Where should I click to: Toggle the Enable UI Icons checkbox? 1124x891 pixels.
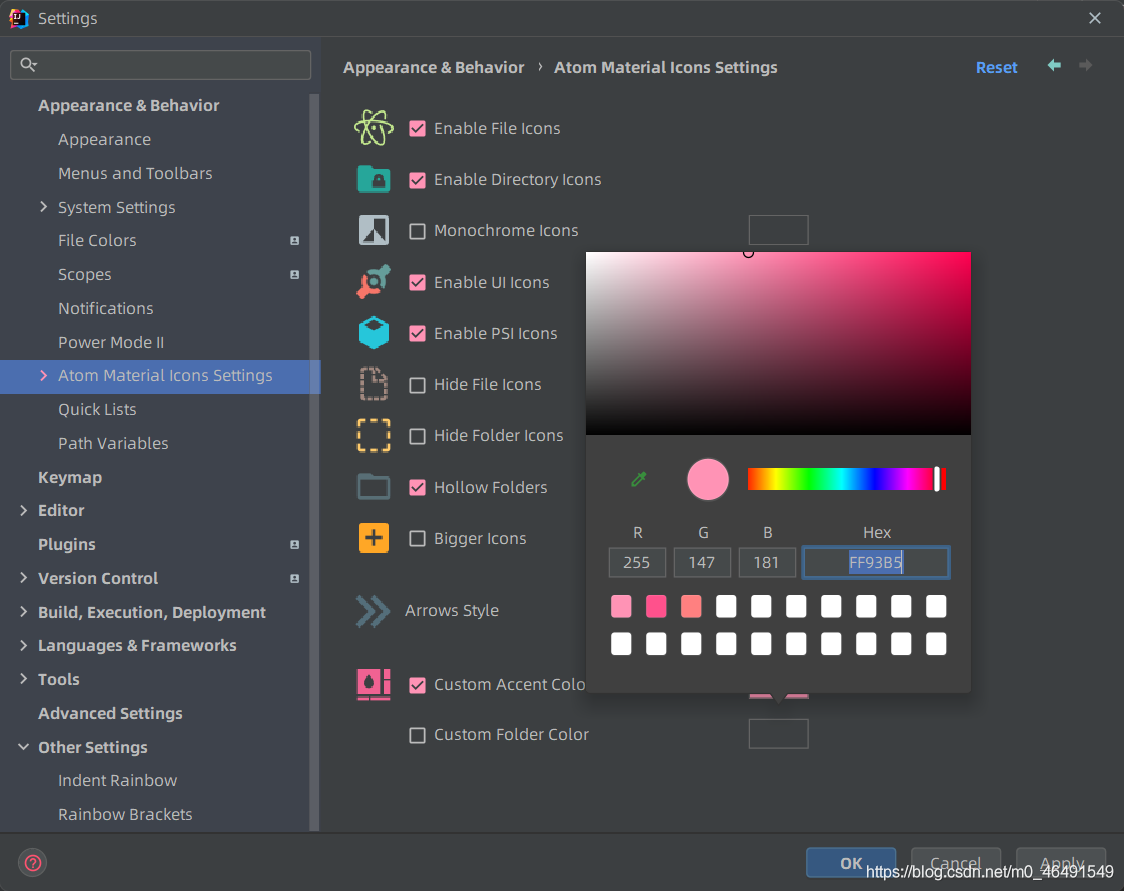[x=417, y=282]
